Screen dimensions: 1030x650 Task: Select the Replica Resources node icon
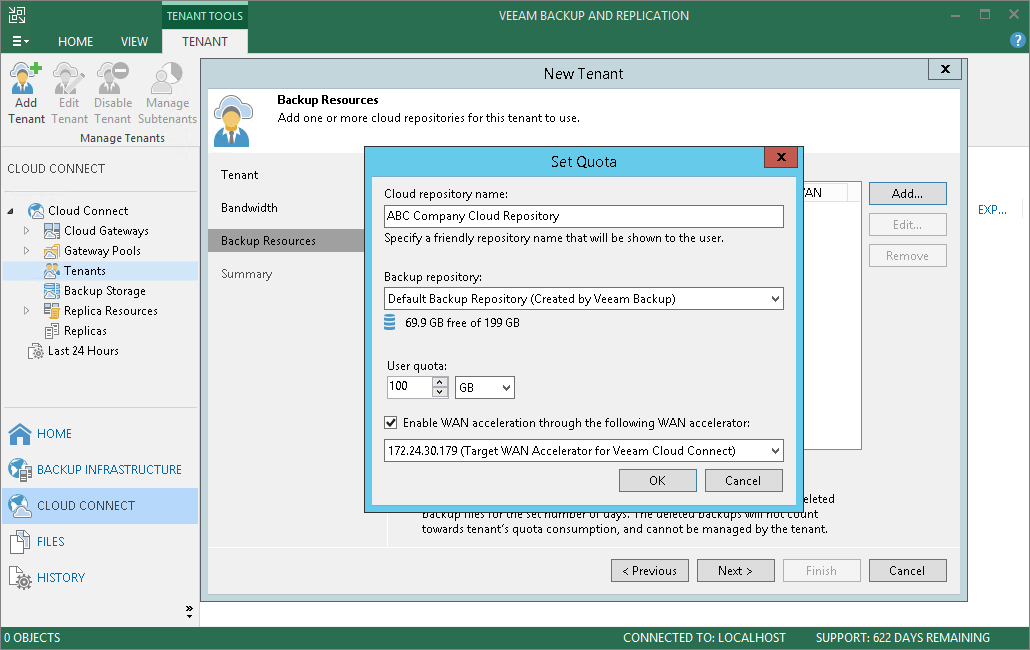click(x=52, y=311)
